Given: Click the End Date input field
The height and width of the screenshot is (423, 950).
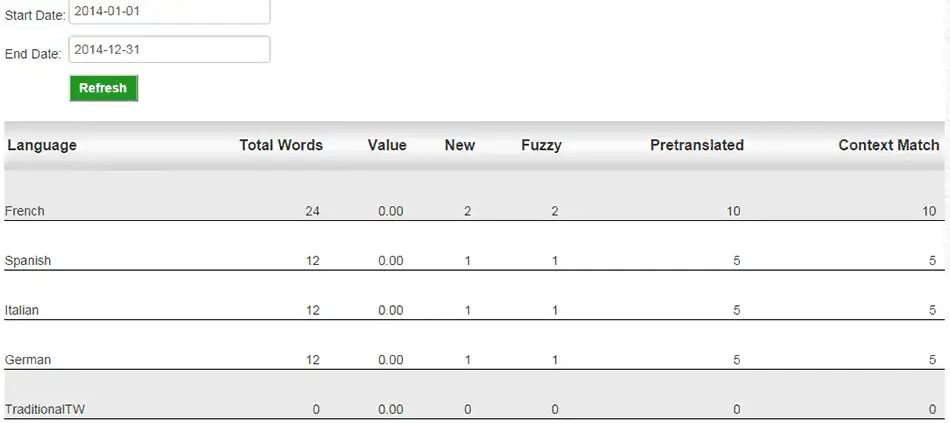Looking at the screenshot, I should pyautogui.click(x=170, y=50).
